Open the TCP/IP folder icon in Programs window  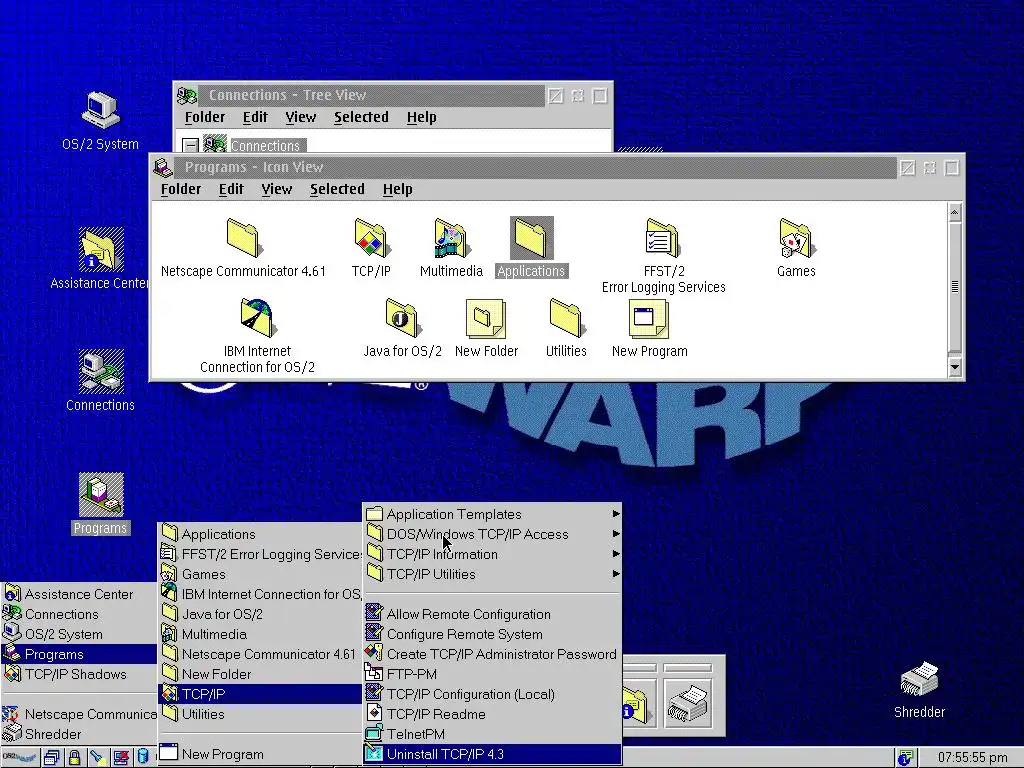point(372,238)
